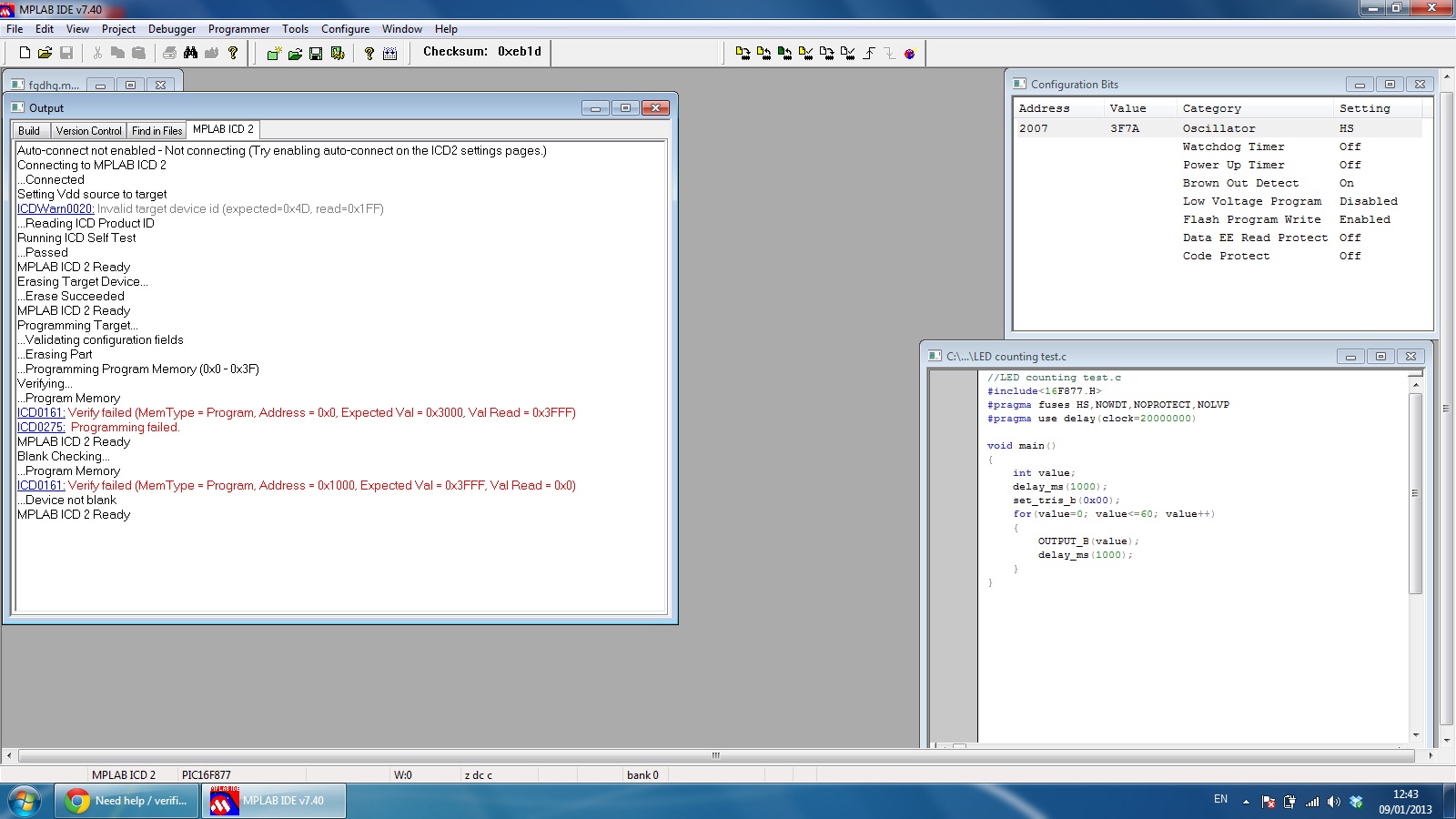
Task: Click the Brown Out Detect setting On
Action: [x=1347, y=183]
